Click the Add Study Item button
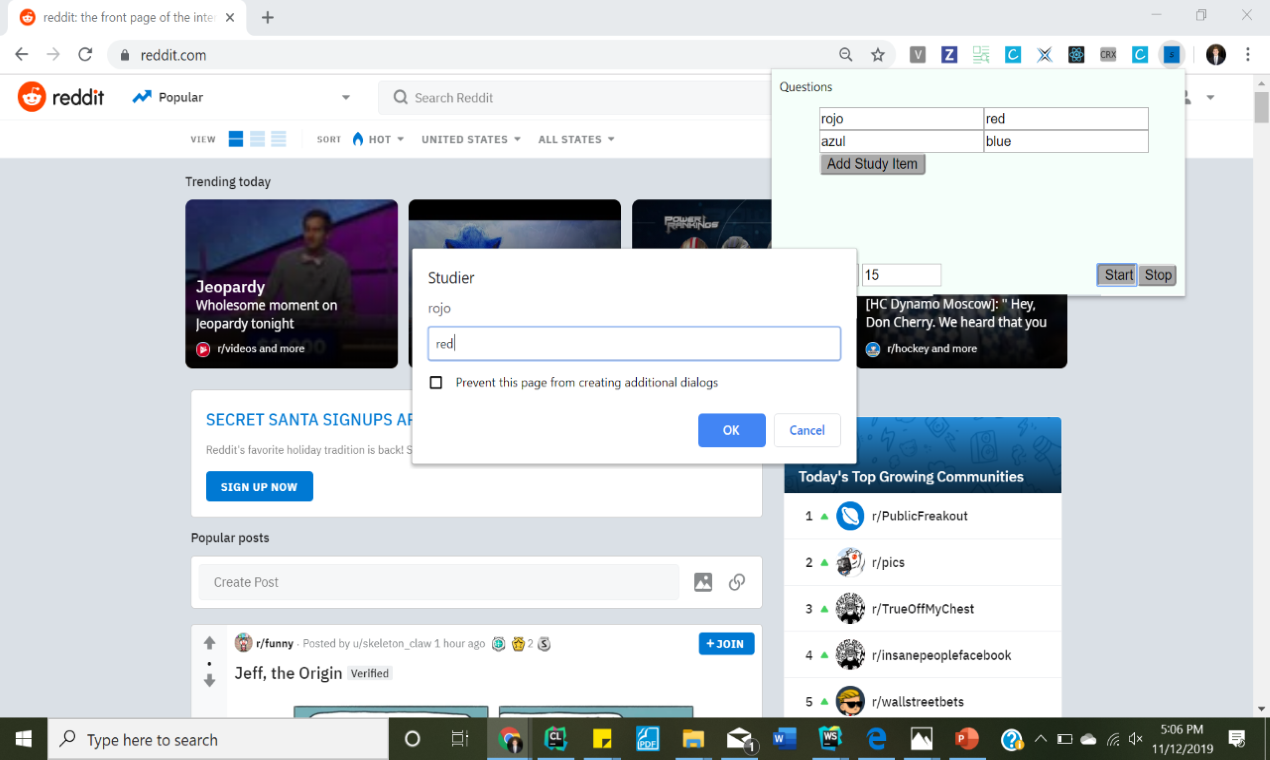Viewport: 1270px width, 760px height. coord(872,164)
